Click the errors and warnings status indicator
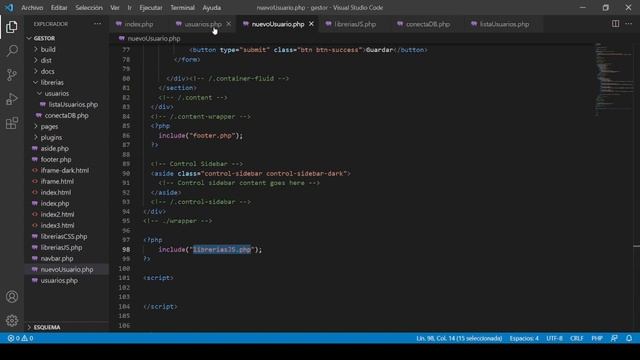 (20, 338)
